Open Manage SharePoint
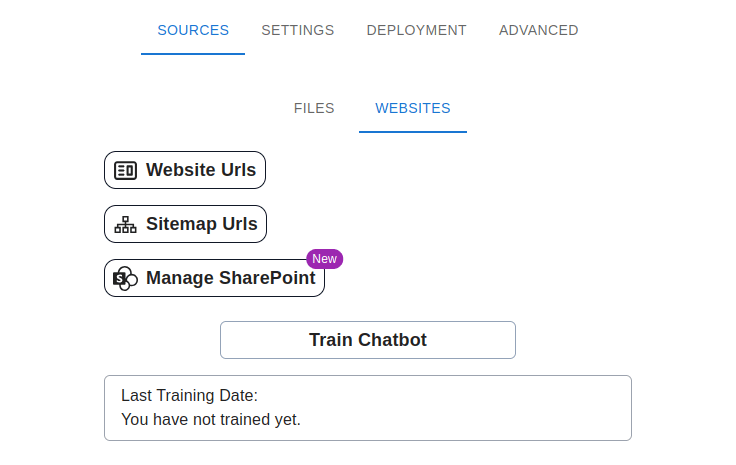The height and width of the screenshot is (465, 736). click(230, 278)
